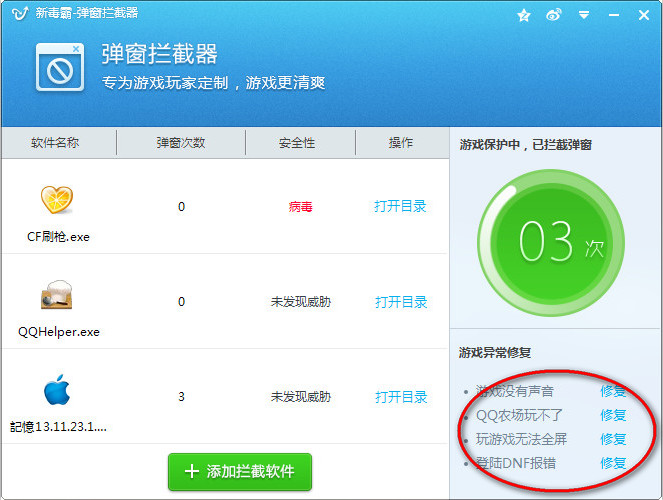663x500 pixels.
Task: Click the 软件名称 column header
Action: (55, 143)
